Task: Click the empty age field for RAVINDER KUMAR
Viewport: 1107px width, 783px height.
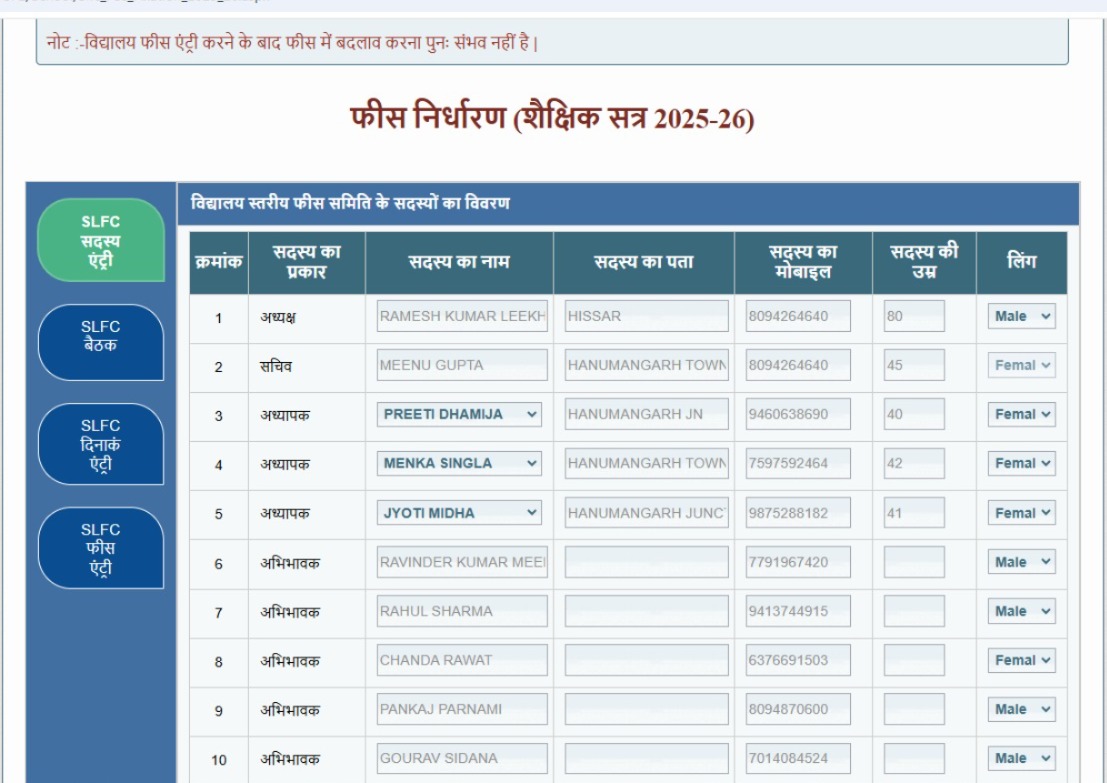Action: click(914, 562)
